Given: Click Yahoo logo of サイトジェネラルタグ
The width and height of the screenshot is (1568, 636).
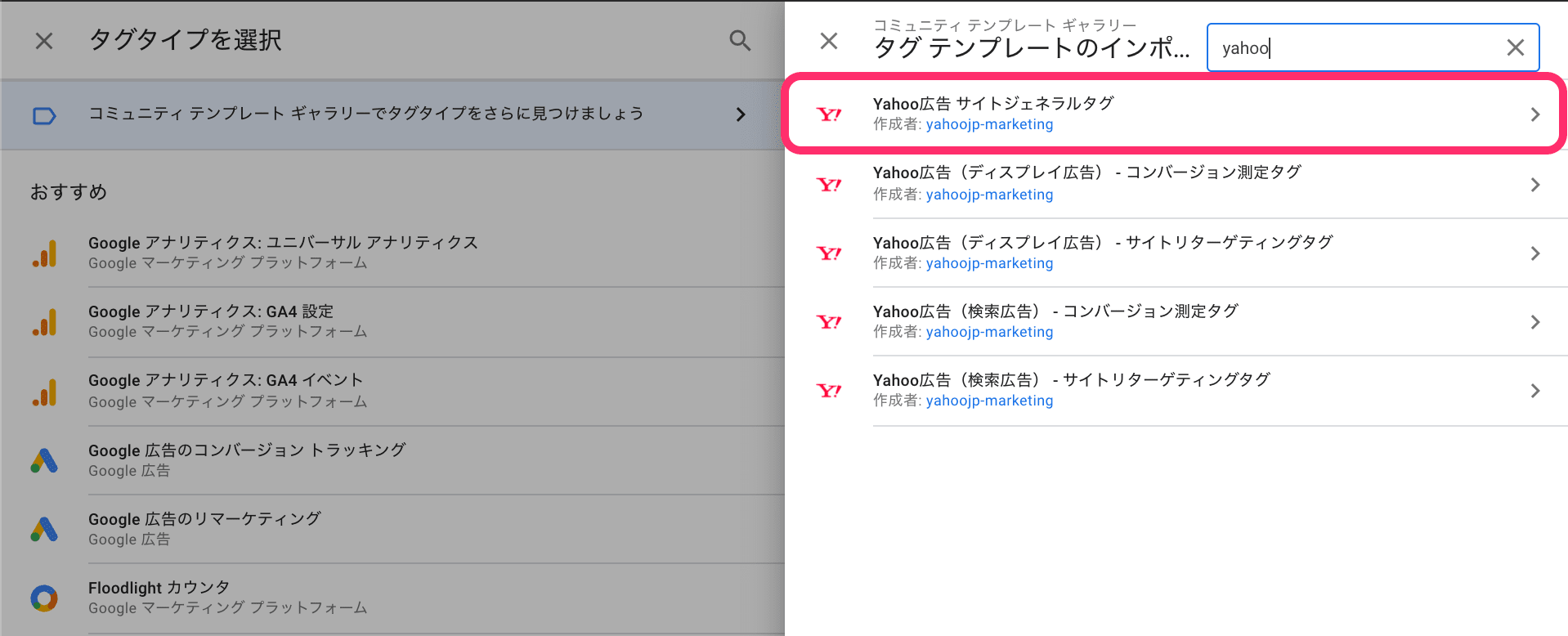Looking at the screenshot, I should (829, 114).
